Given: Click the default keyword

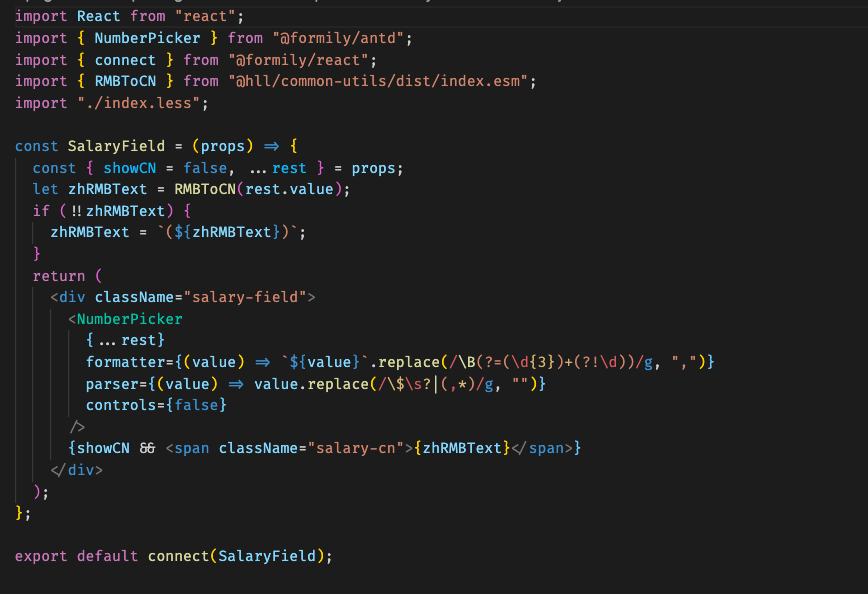Looking at the screenshot, I should tap(107, 556).
